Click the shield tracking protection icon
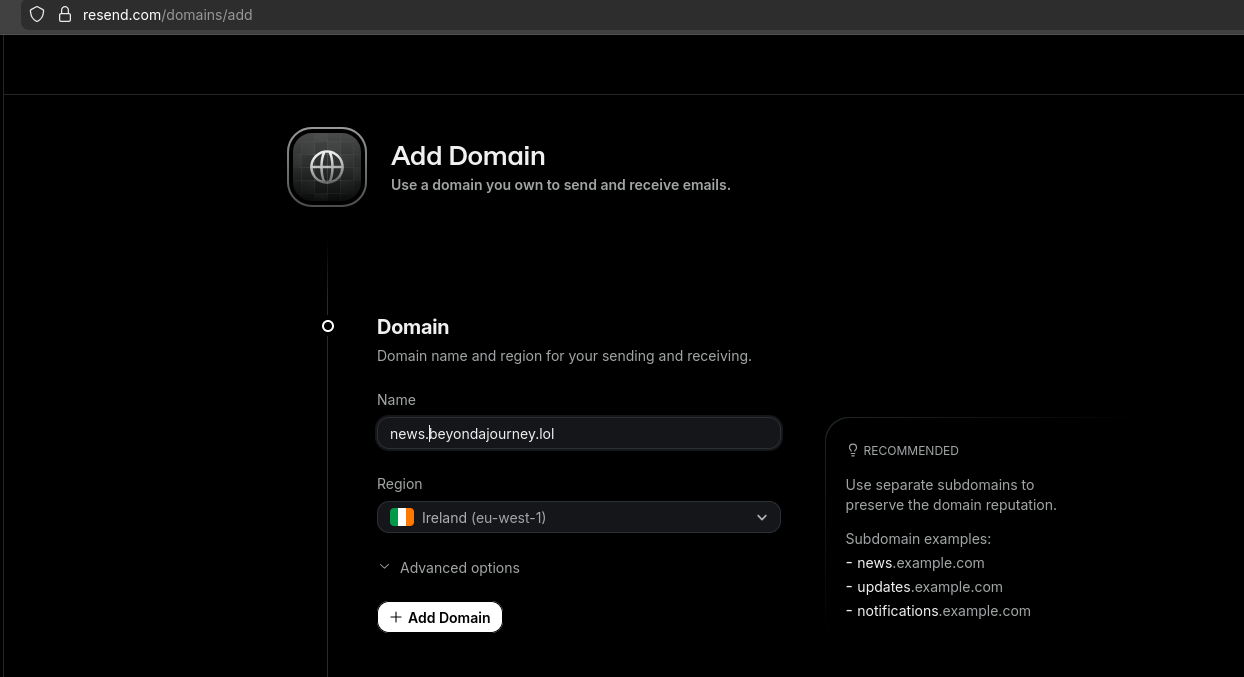 click(37, 15)
